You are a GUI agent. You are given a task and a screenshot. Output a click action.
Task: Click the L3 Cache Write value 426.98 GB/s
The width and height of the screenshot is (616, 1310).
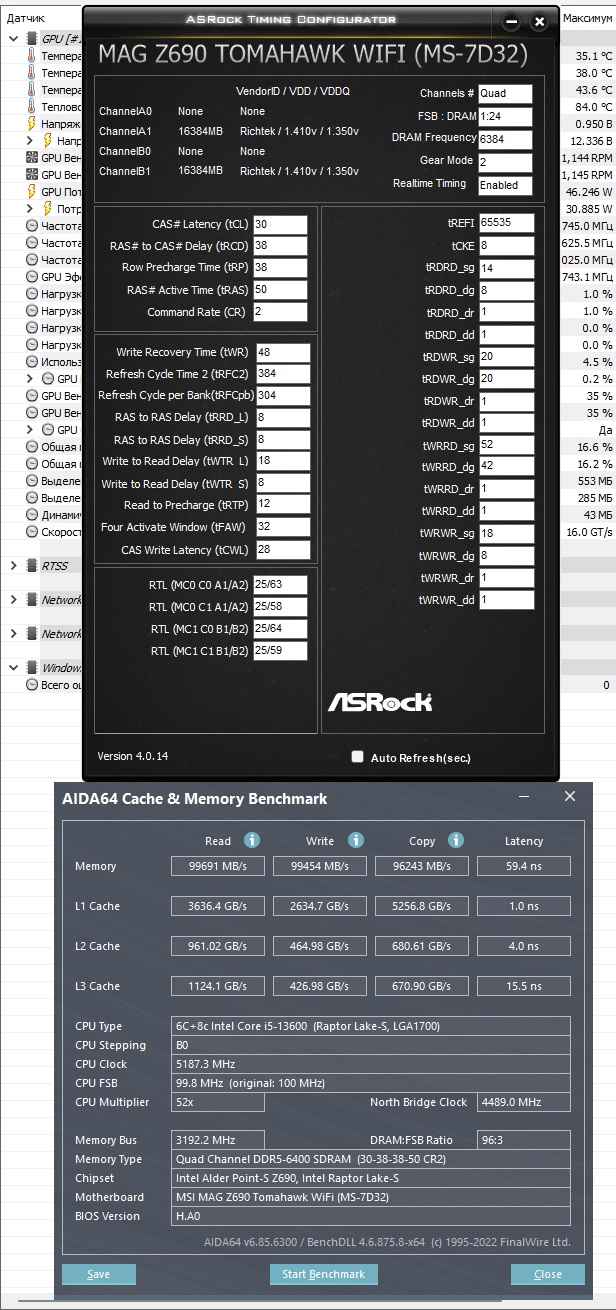319,986
